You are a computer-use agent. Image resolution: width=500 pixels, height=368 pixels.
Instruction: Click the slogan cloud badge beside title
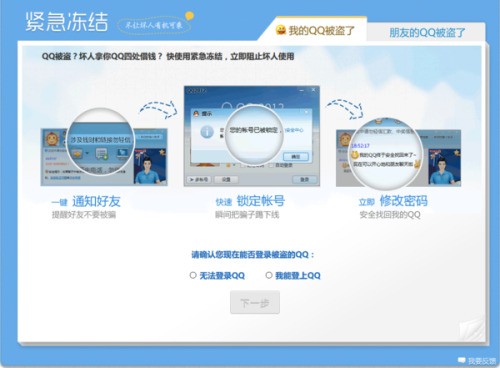coord(155,24)
